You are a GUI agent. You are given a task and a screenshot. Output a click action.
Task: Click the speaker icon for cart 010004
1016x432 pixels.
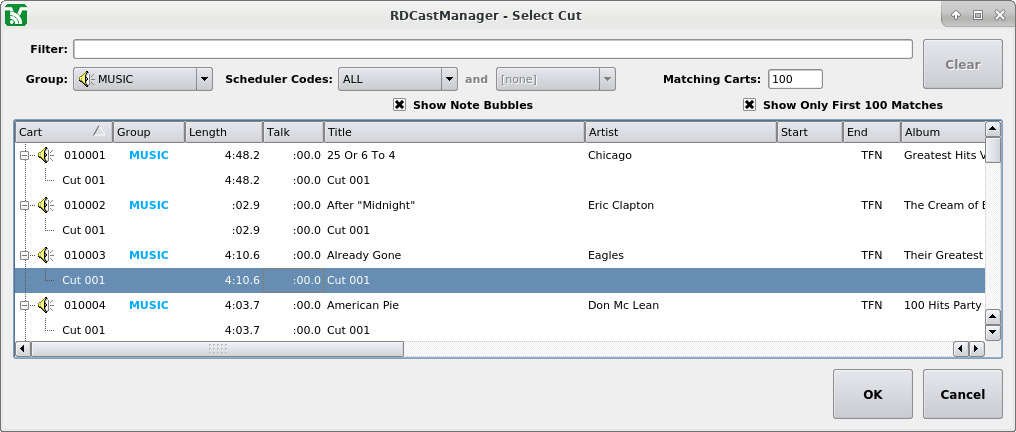(x=45, y=305)
